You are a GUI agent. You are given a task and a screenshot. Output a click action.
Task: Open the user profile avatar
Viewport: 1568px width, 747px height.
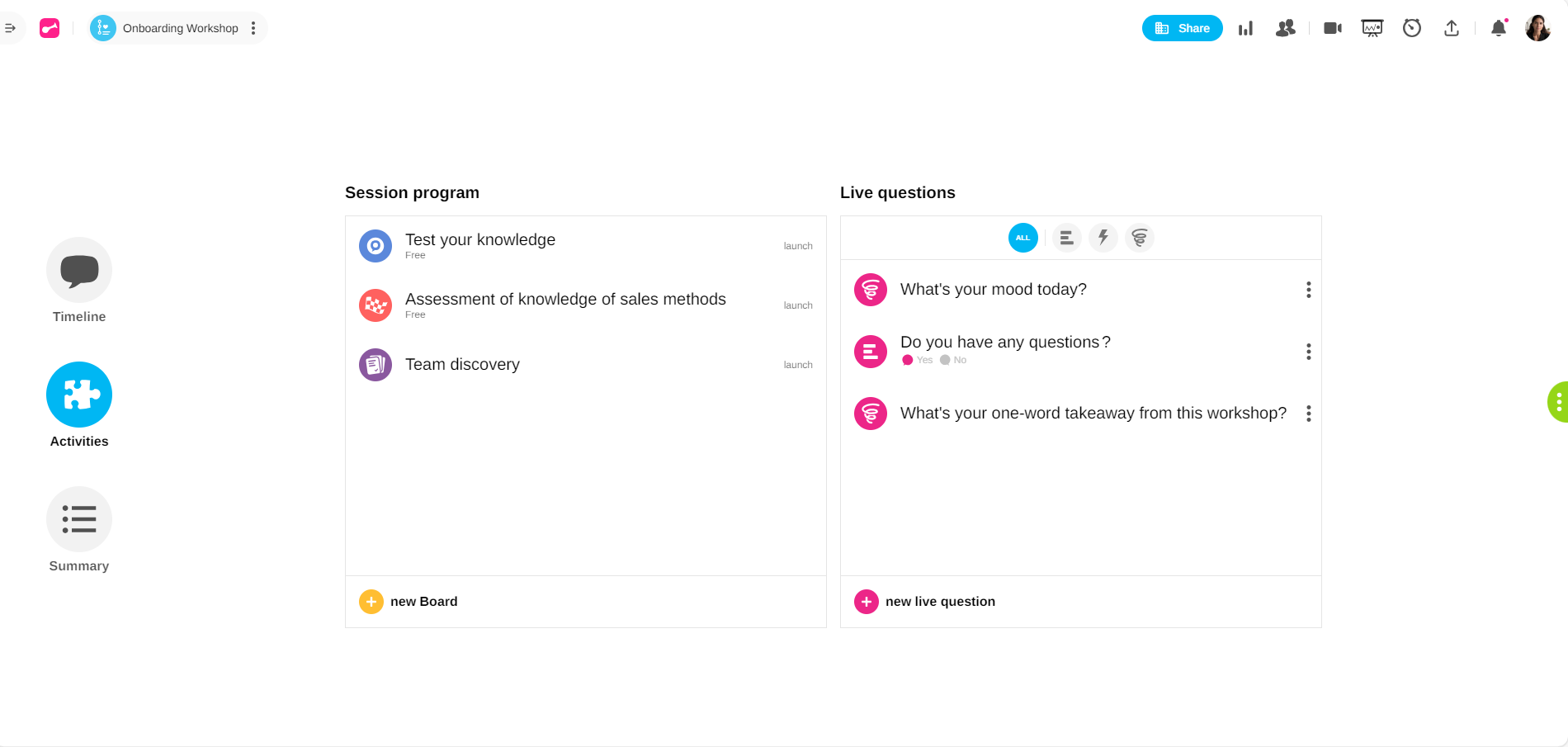click(1537, 28)
